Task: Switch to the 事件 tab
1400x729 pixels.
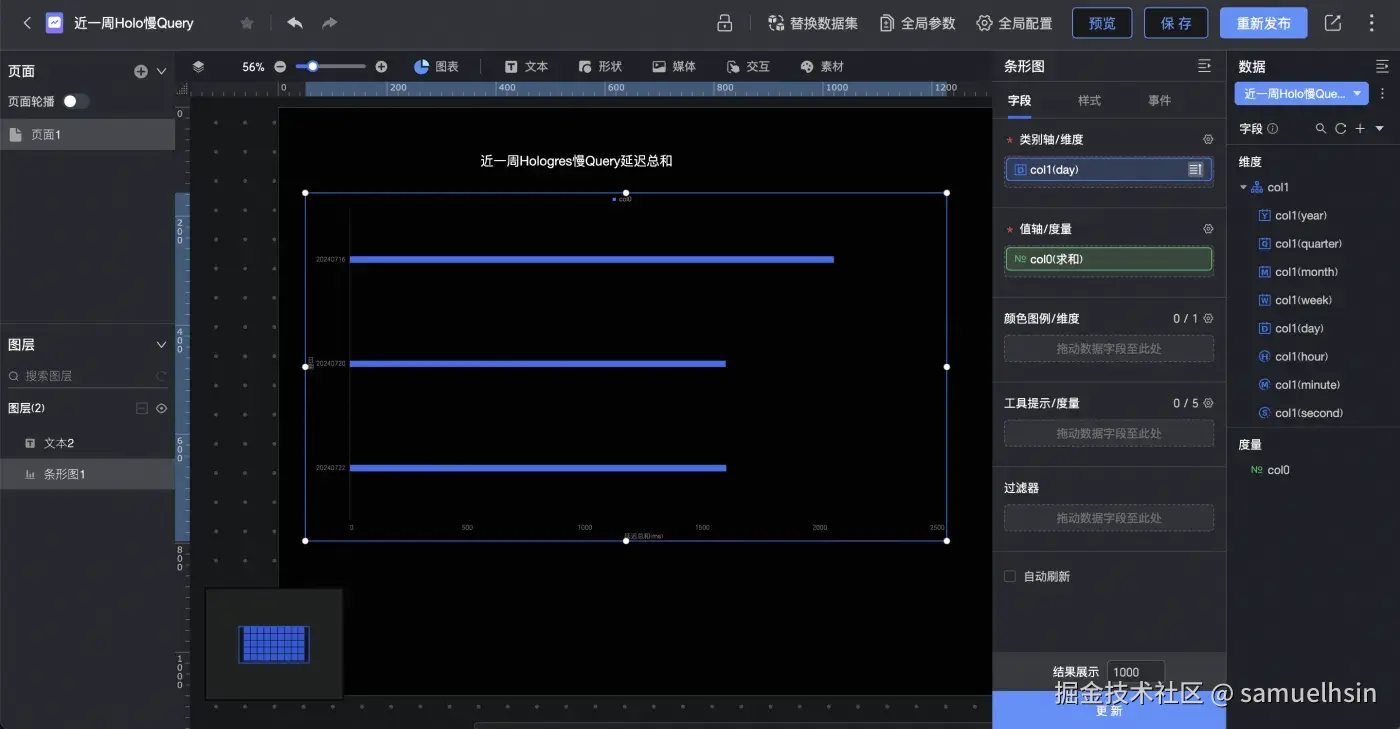Action: coord(1159,100)
